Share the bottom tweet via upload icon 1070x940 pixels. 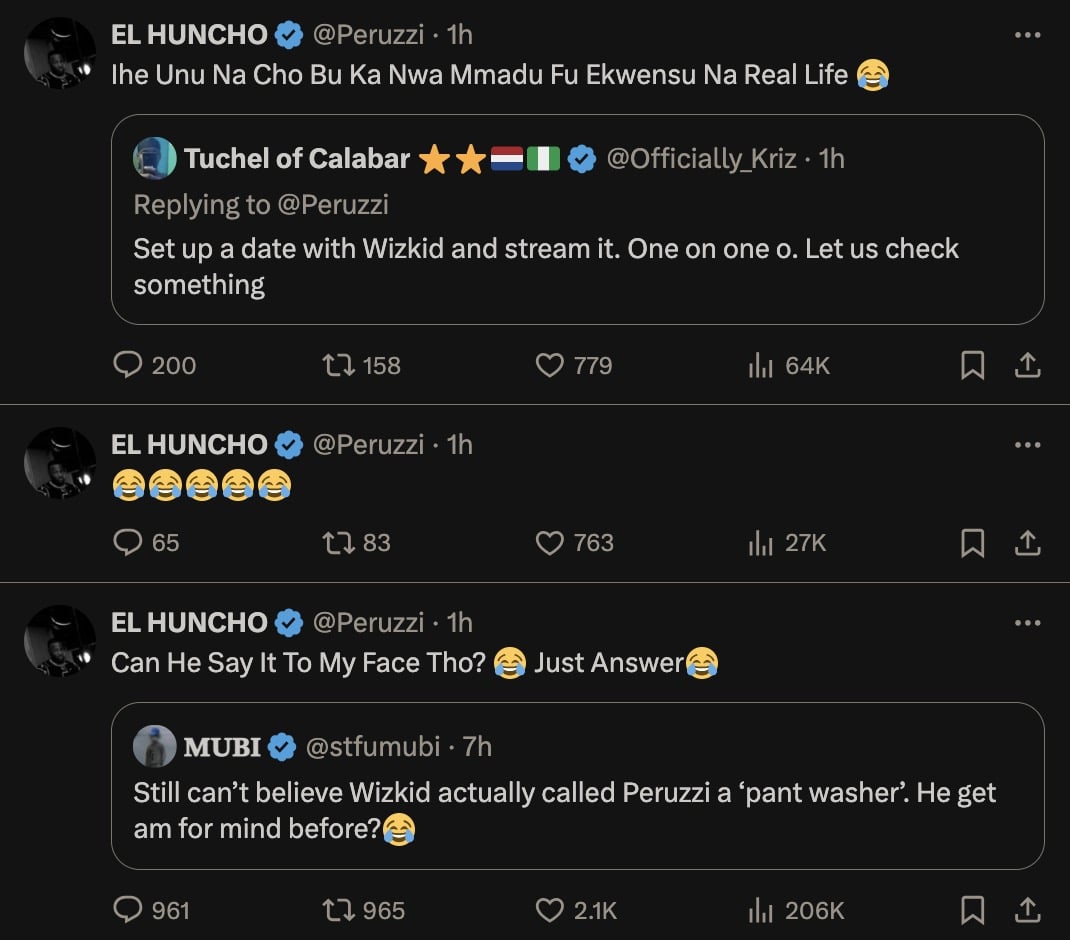click(1030, 910)
